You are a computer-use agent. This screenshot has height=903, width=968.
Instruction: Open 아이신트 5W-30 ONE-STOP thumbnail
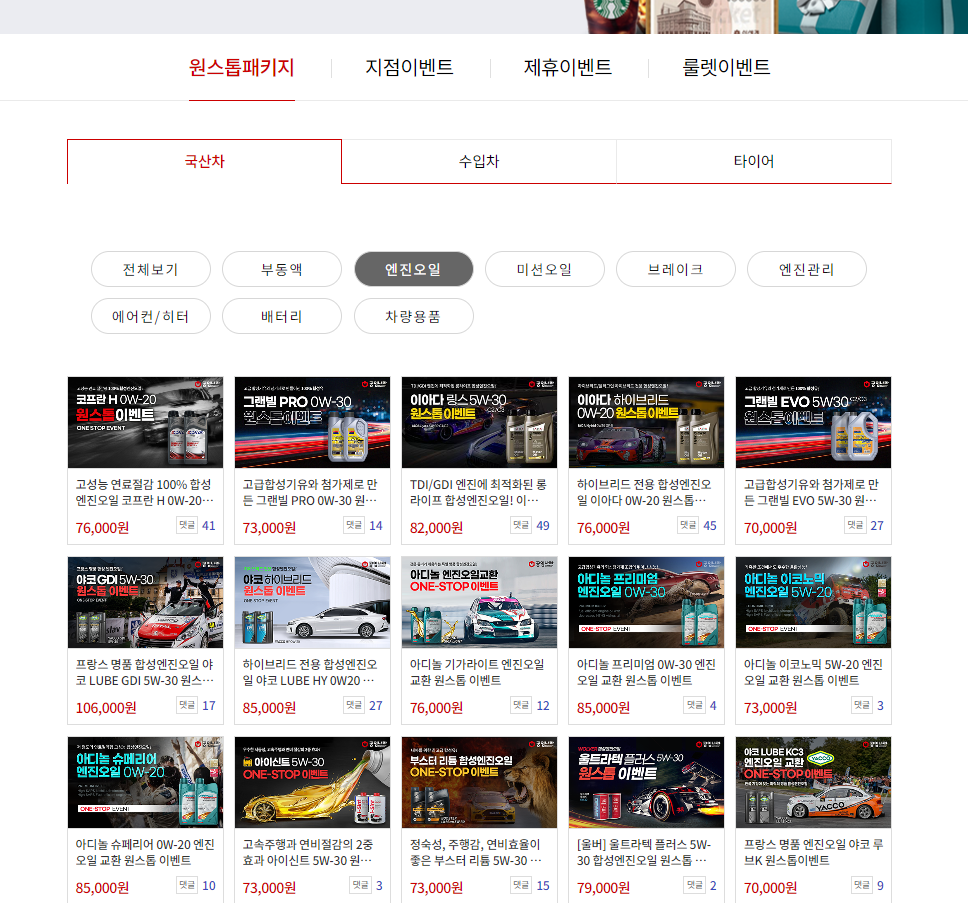[x=312, y=782]
